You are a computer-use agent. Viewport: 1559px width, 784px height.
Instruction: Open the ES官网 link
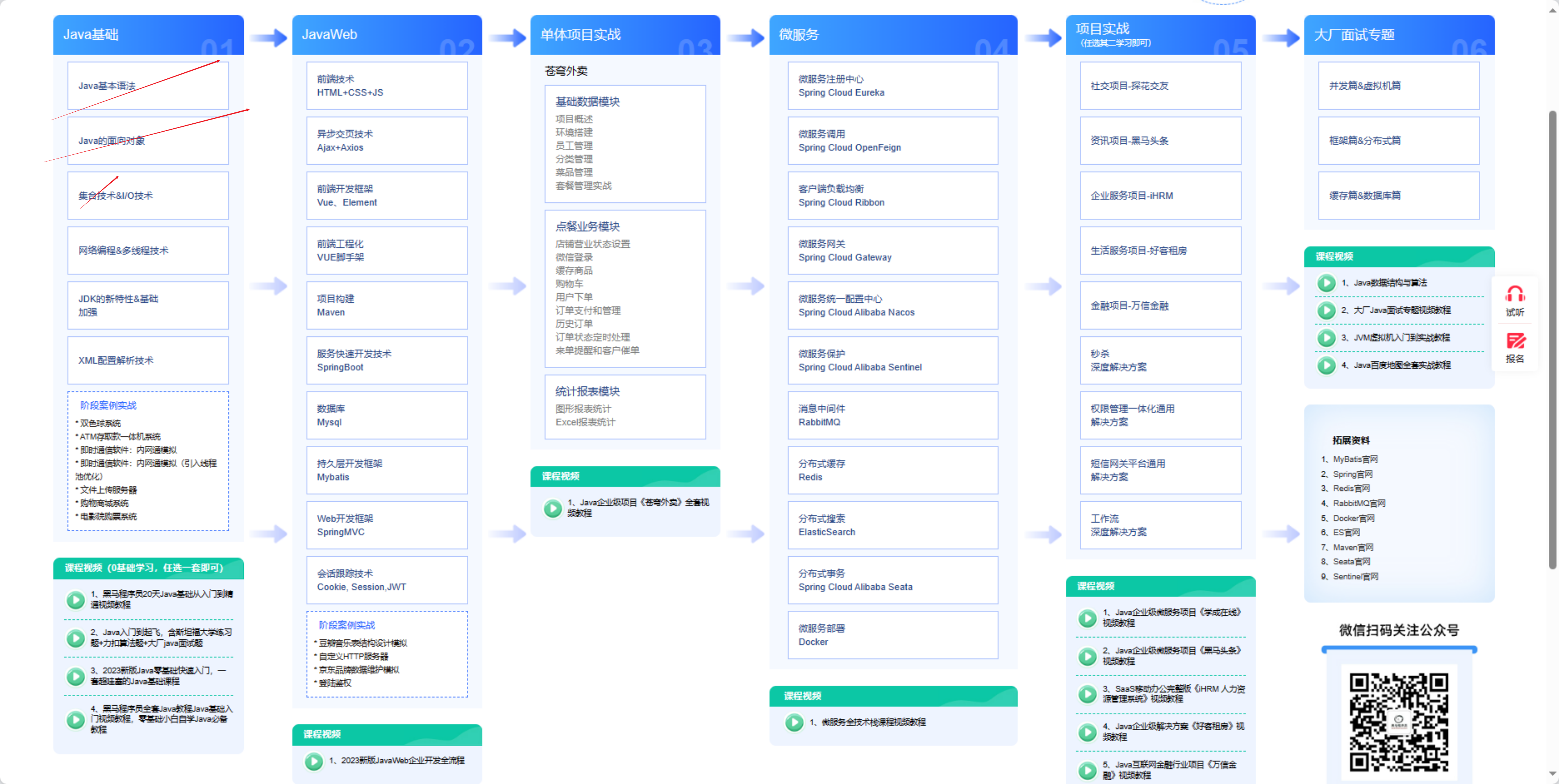click(1347, 532)
